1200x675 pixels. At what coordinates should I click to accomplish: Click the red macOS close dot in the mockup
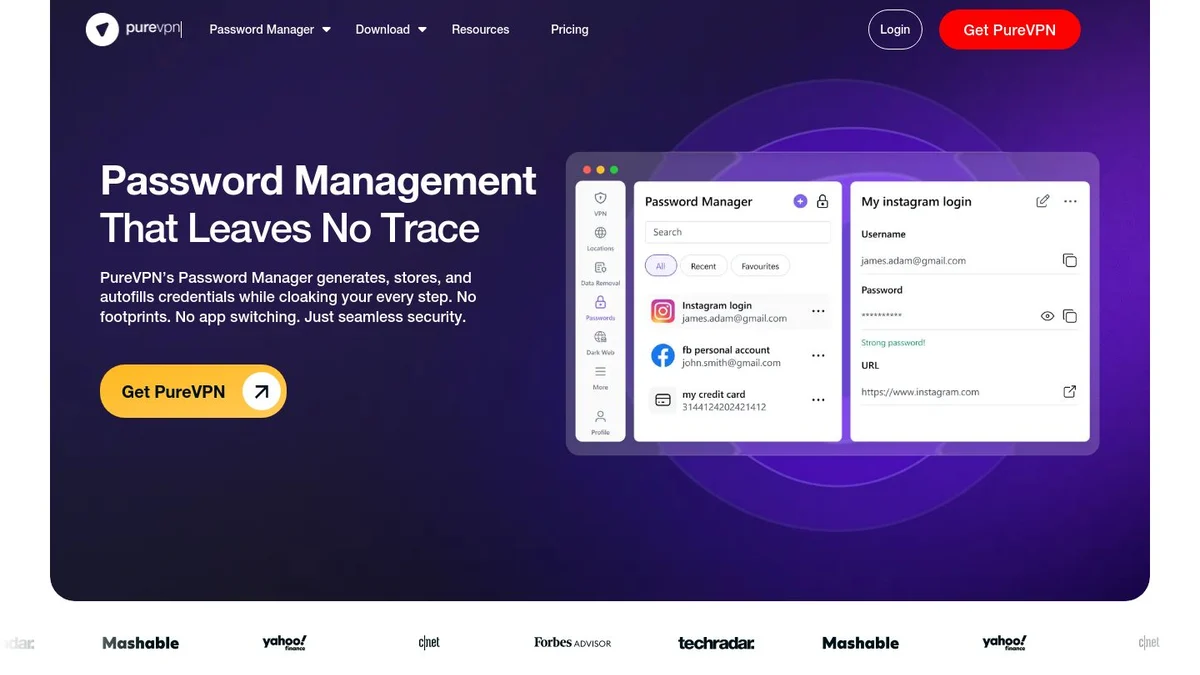click(x=587, y=170)
